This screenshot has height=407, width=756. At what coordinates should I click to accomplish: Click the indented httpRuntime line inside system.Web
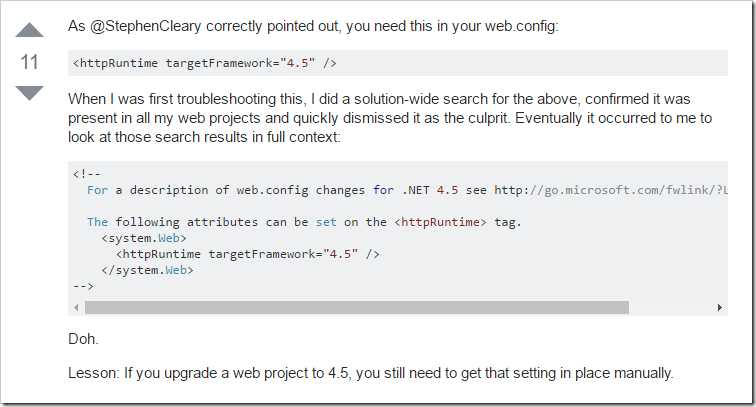tap(247, 254)
